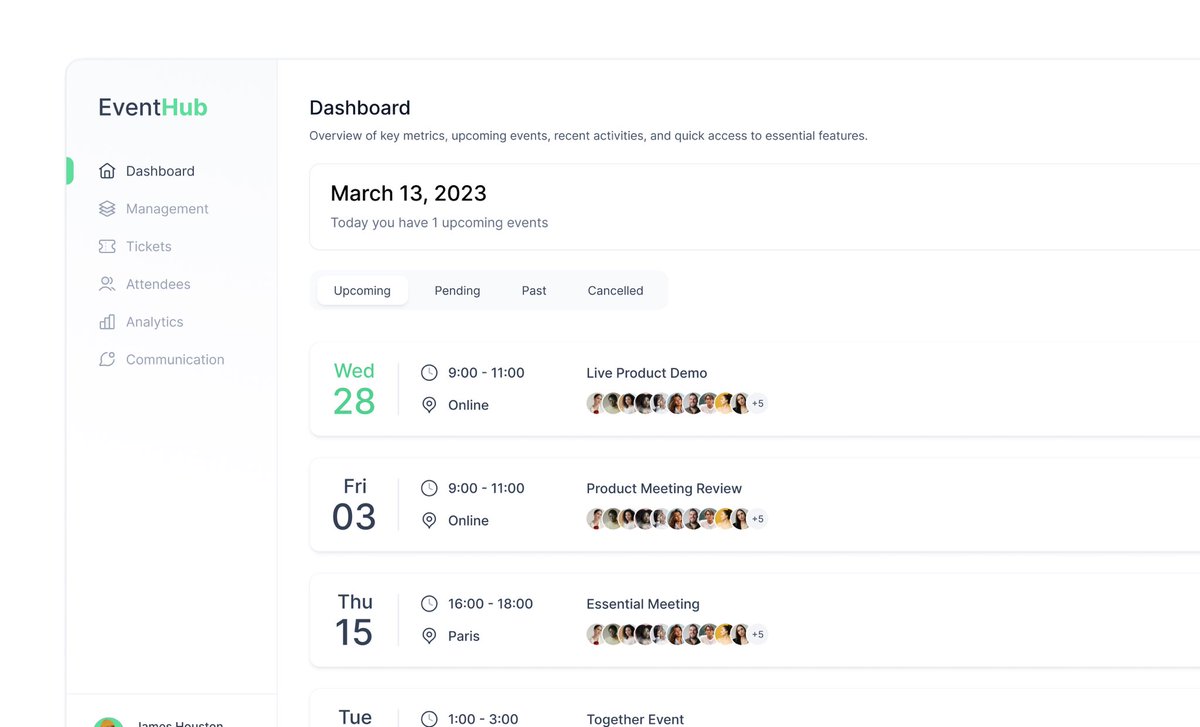Click Online text under Live Product Demo
The width and height of the screenshot is (1200, 727).
[468, 405]
